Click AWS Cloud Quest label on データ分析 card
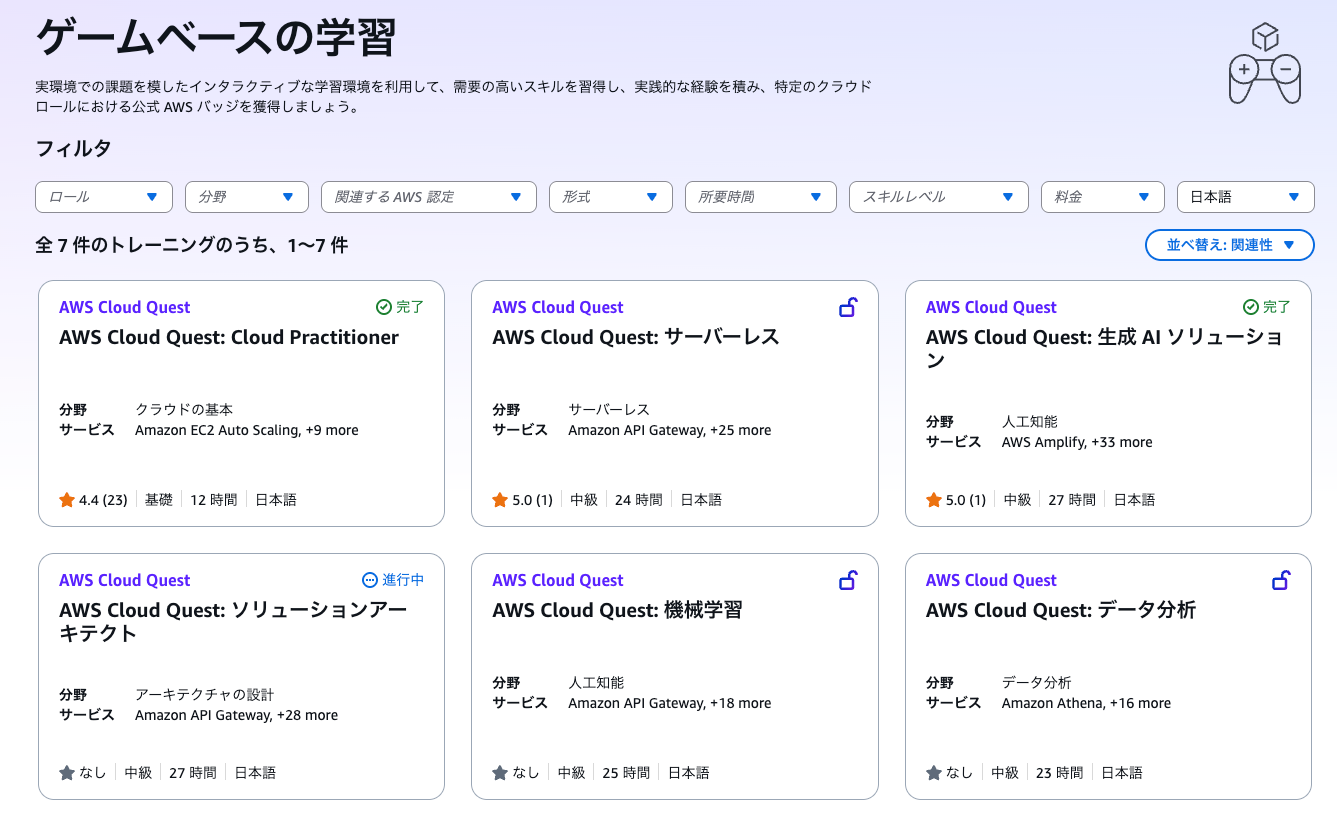Viewport: 1337px width, 823px height. click(x=991, y=580)
